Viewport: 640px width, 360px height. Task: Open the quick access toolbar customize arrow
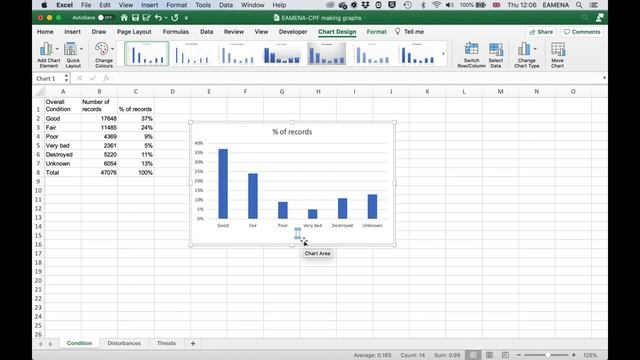coord(186,18)
